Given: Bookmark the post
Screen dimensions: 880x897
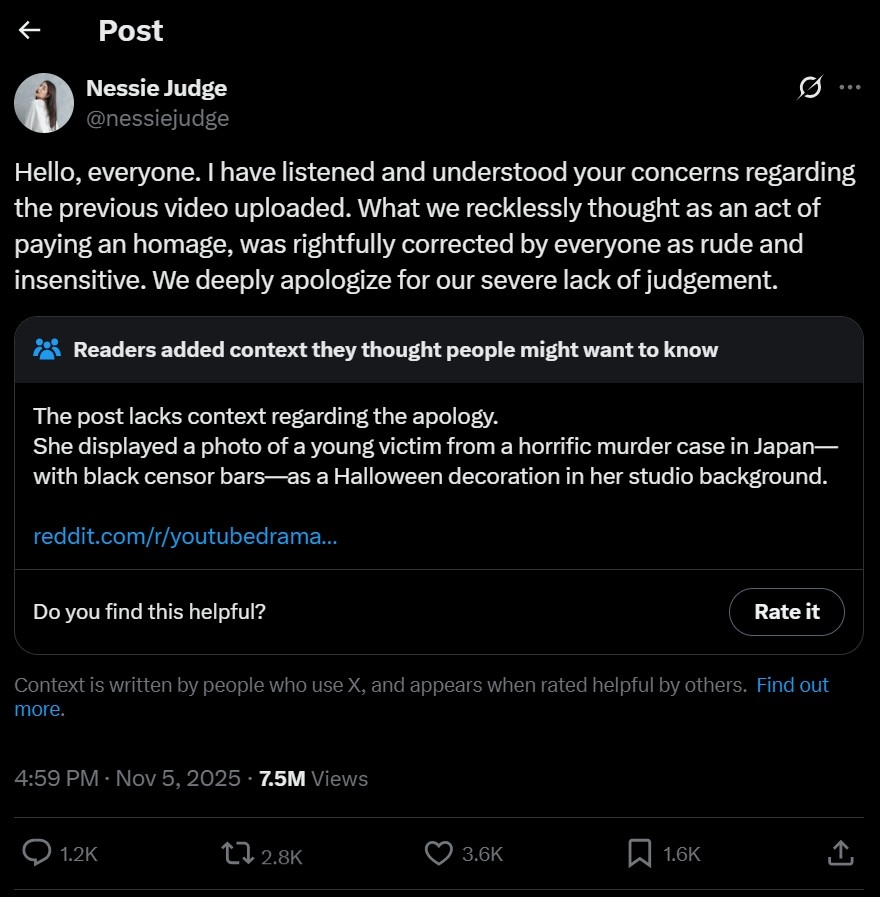Looking at the screenshot, I should tap(640, 853).
